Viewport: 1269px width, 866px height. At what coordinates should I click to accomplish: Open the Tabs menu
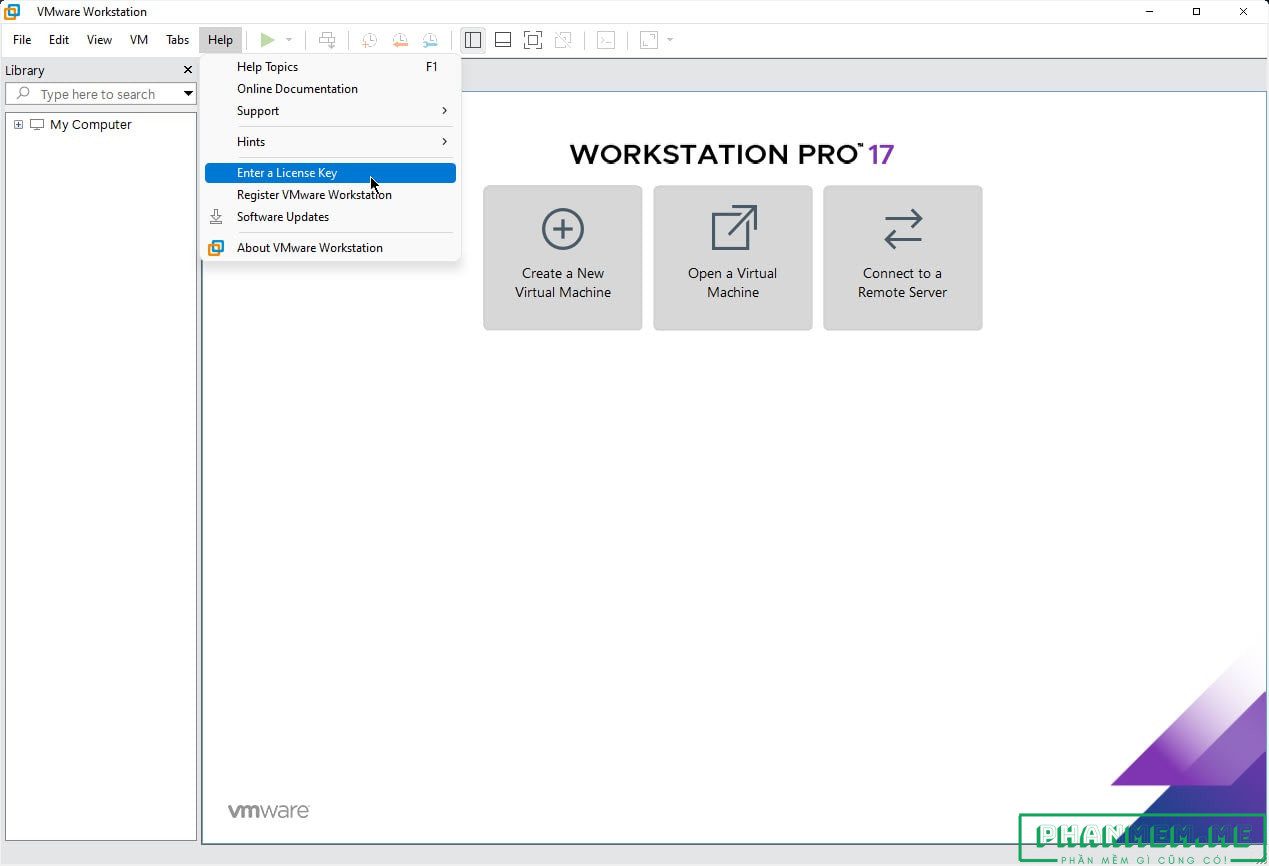(x=177, y=40)
